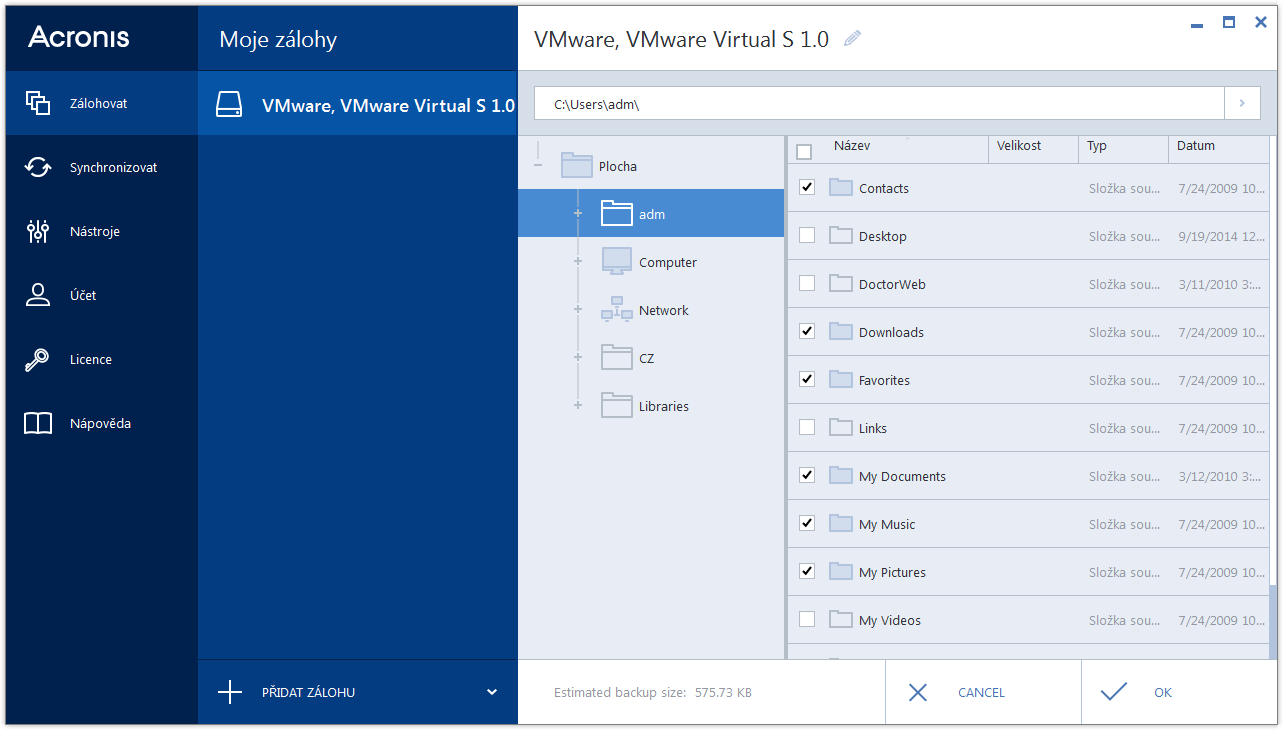The image size is (1283, 730).
Task: Click the Plocha folder icon
Action: pyautogui.click(x=577, y=165)
